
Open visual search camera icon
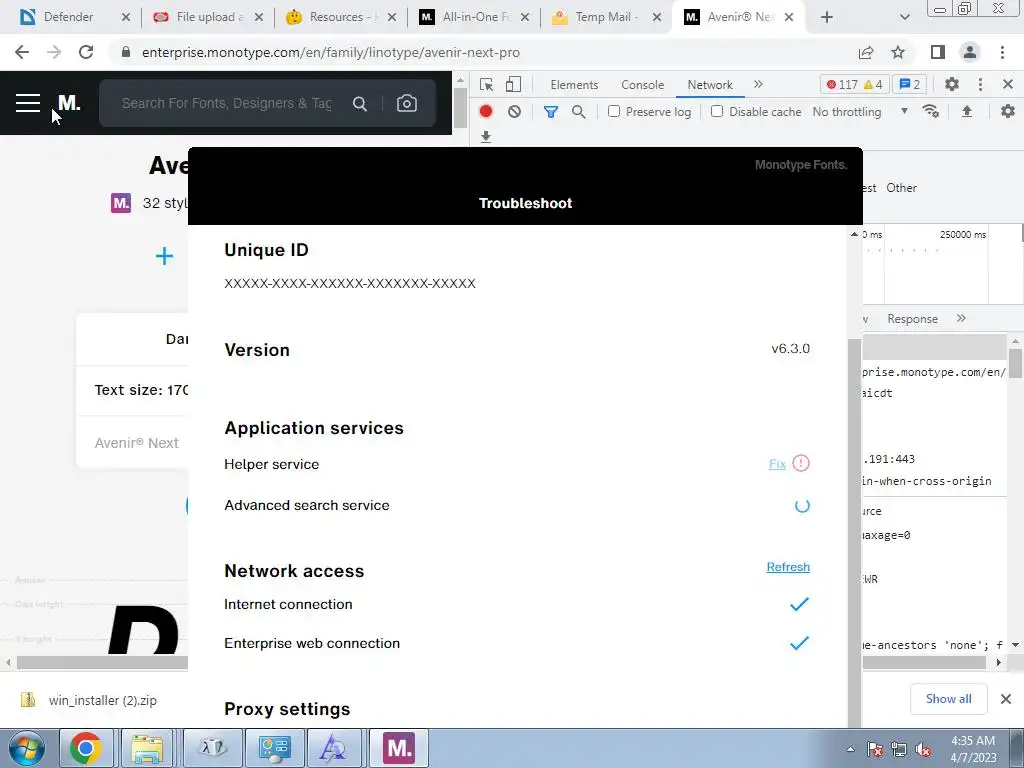click(406, 103)
